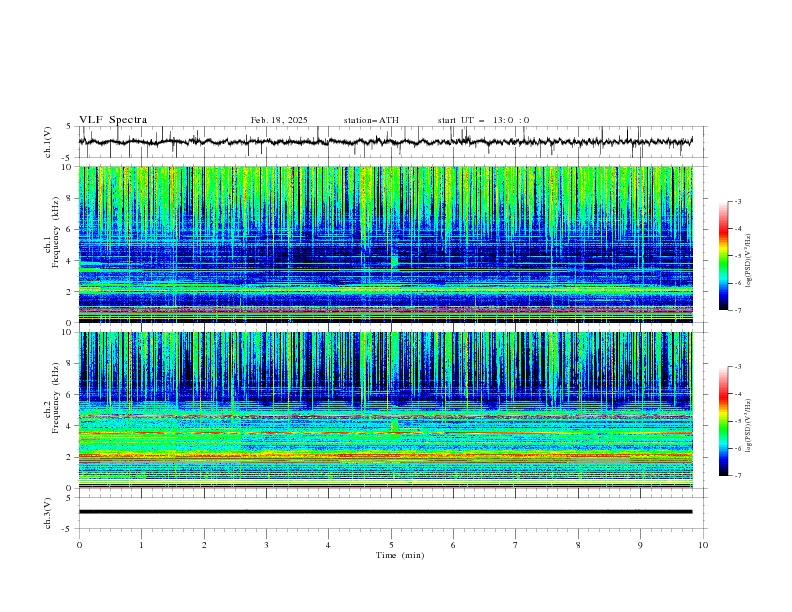Click the time axis tick label "2"
The image size is (792, 612).
coord(204,545)
